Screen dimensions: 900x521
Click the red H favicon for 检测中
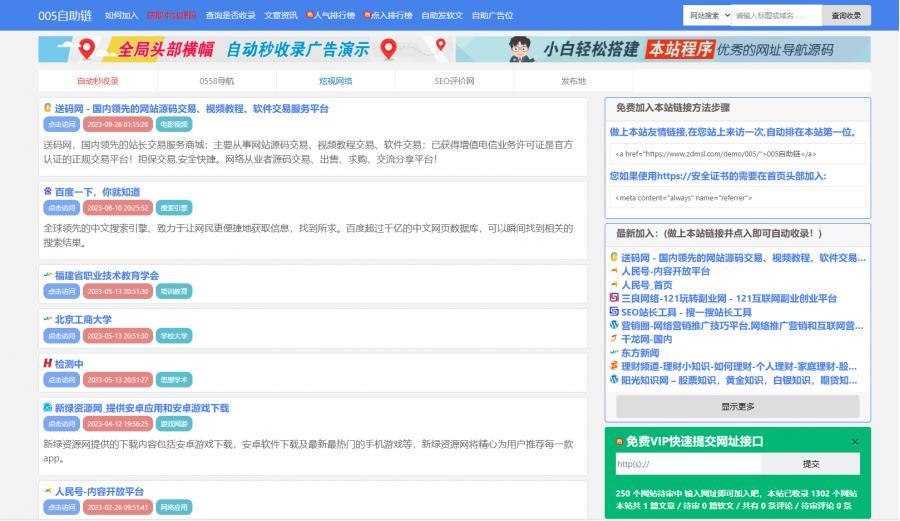tap(48, 363)
